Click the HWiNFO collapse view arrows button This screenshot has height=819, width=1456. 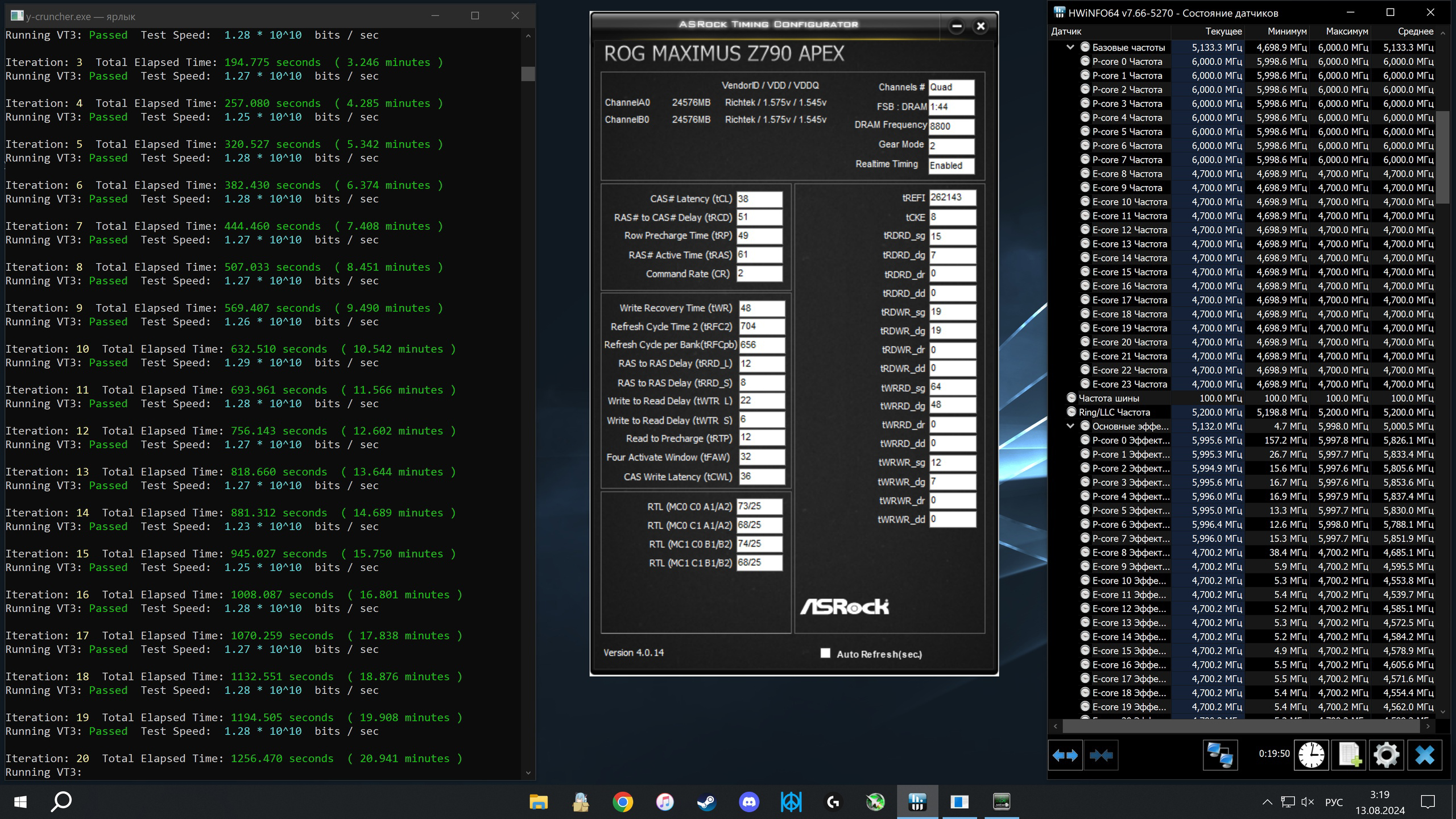(1101, 755)
